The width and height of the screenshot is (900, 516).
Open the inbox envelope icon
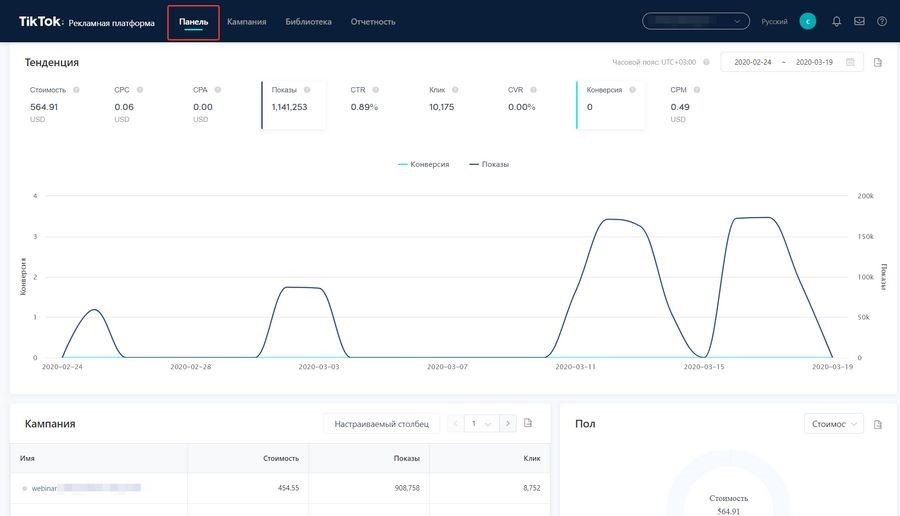859,21
